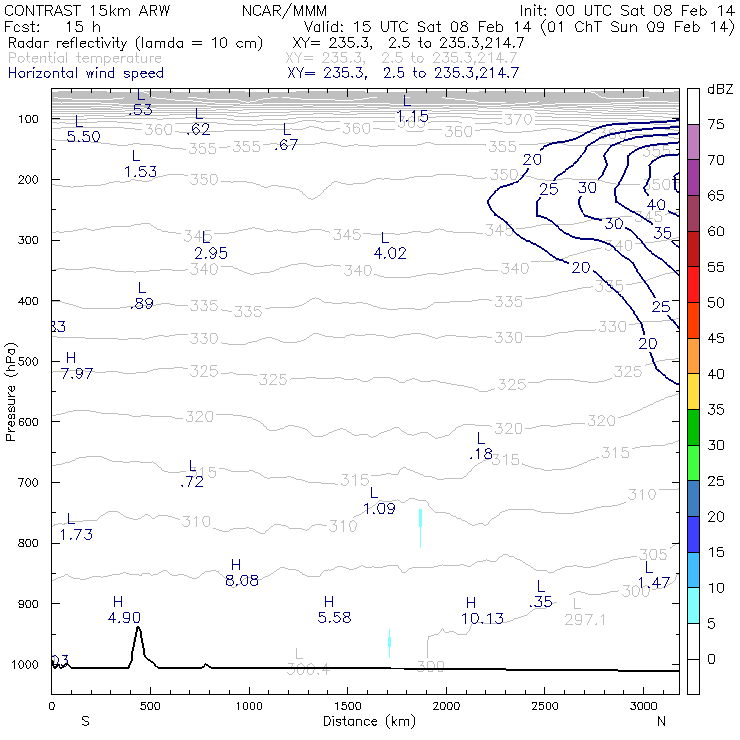Select the wind maximum value '4.90'
740x740 pixels.
coord(124,617)
